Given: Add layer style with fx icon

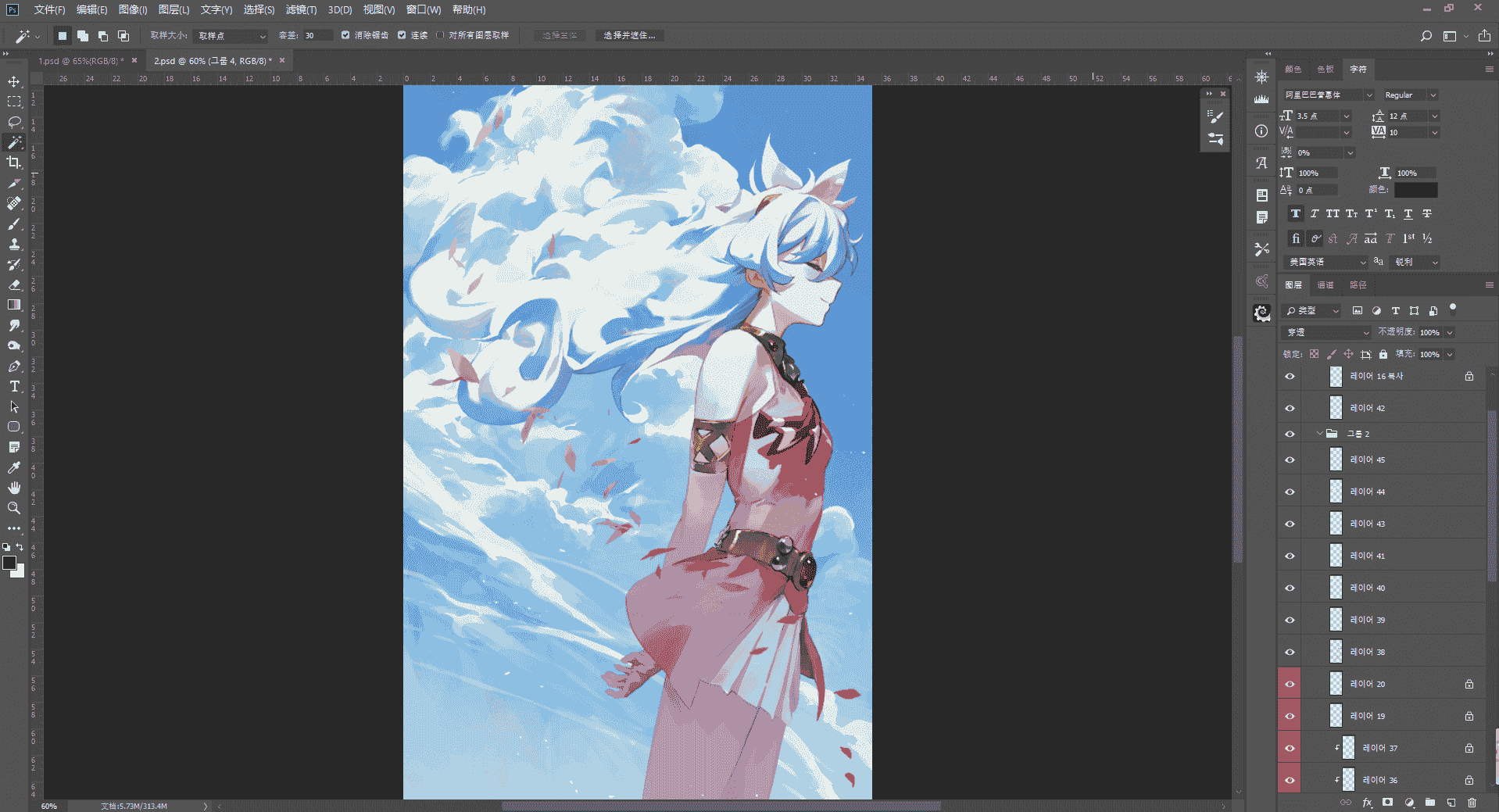Looking at the screenshot, I should click(x=1367, y=803).
